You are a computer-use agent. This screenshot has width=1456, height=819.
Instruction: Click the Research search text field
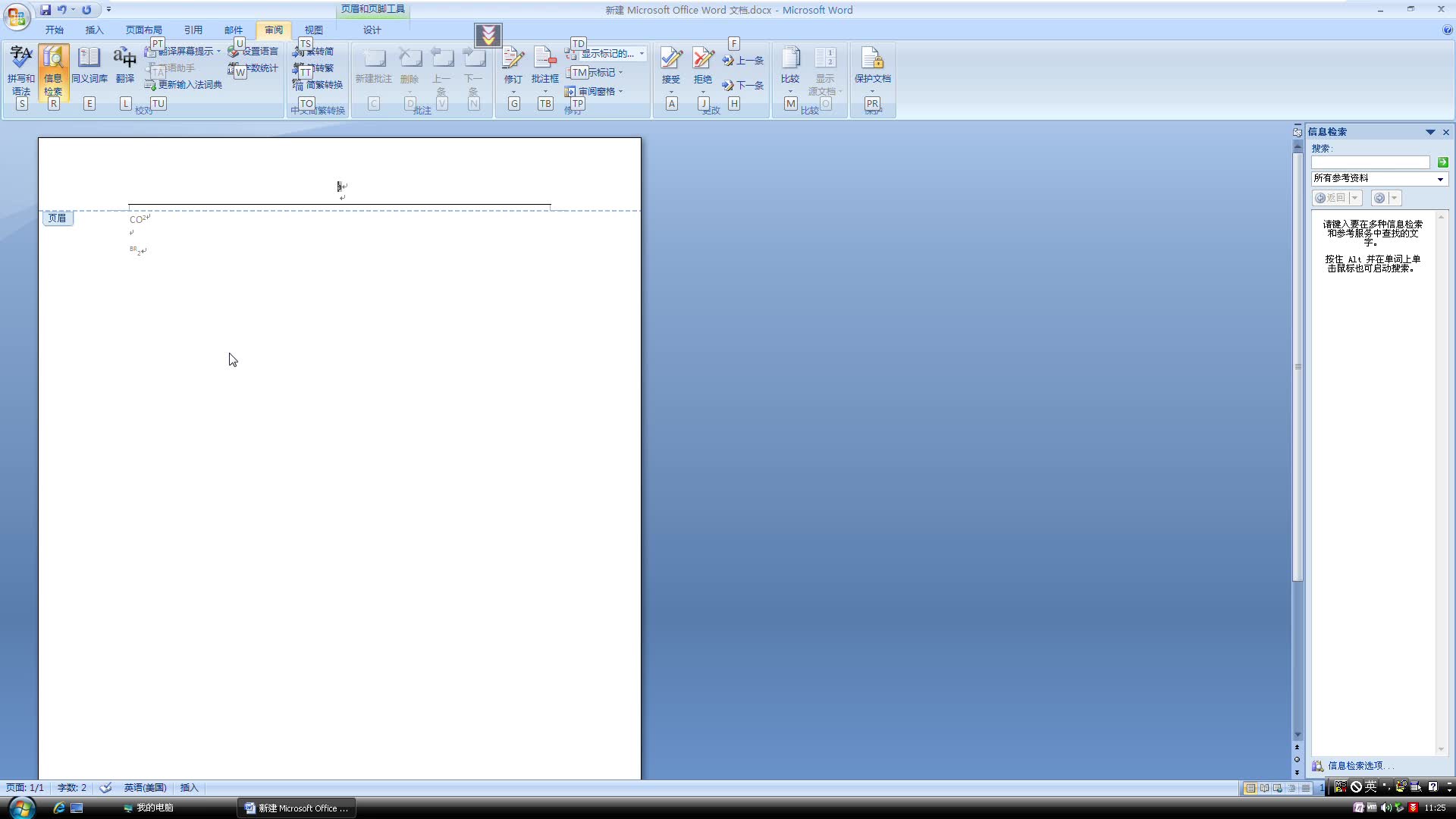1370,162
